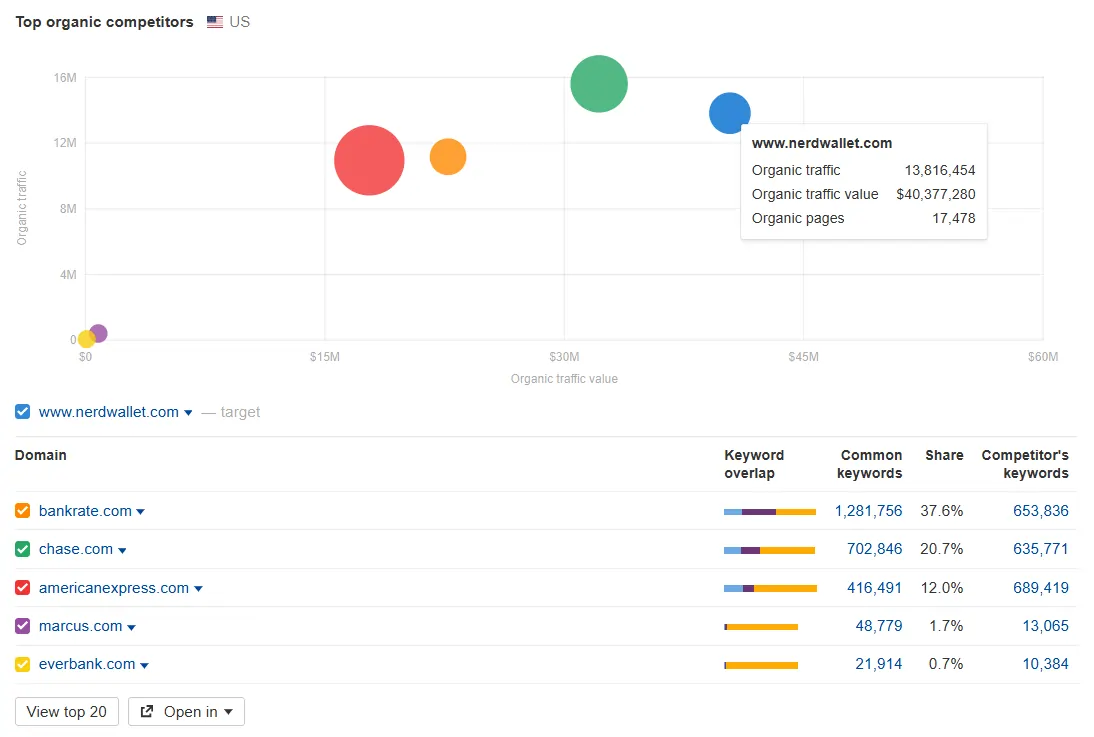Toggle the marcus.com purple checkbox
The width and height of the screenshot is (1094, 737).
pyautogui.click(x=22, y=626)
